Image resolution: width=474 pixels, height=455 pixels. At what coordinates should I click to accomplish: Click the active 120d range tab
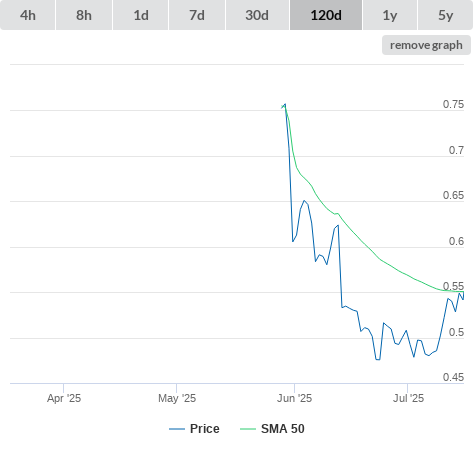326,15
